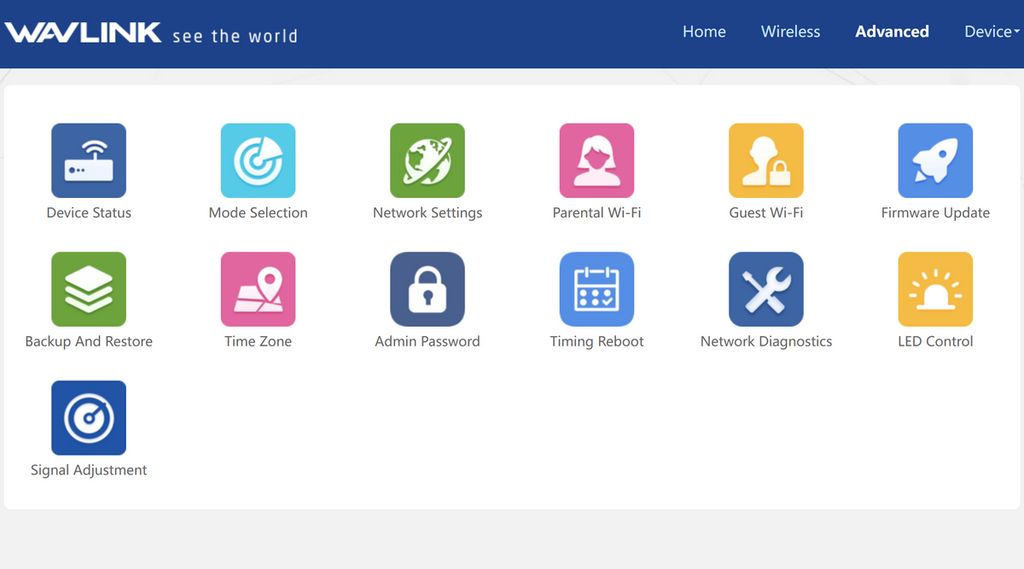This screenshot has width=1024, height=569.
Task: Click the Wavlink logo
Action: pos(84,33)
